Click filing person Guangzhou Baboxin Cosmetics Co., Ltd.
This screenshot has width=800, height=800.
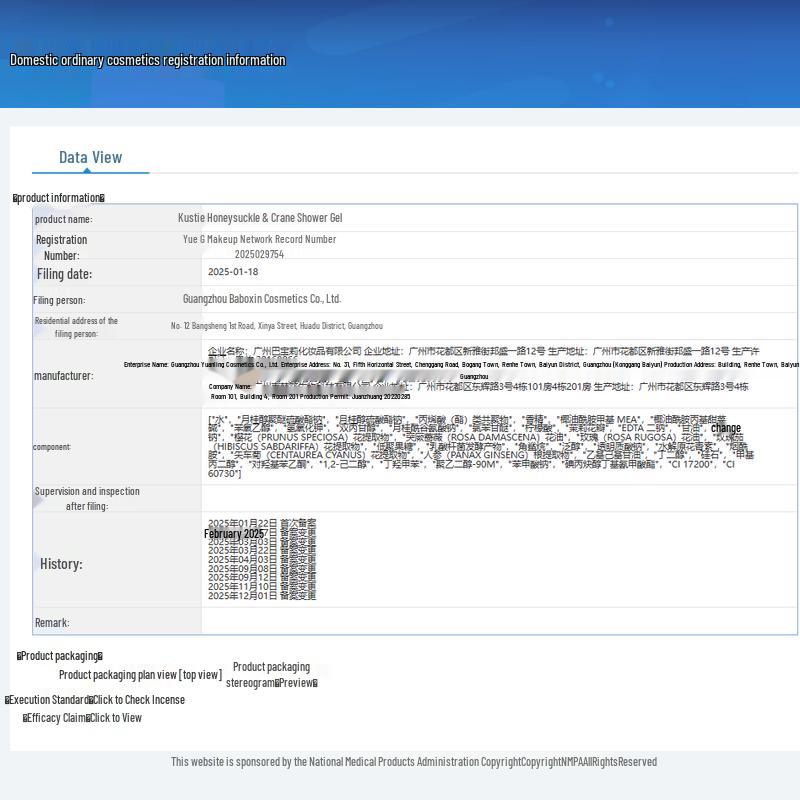[262, 299]
